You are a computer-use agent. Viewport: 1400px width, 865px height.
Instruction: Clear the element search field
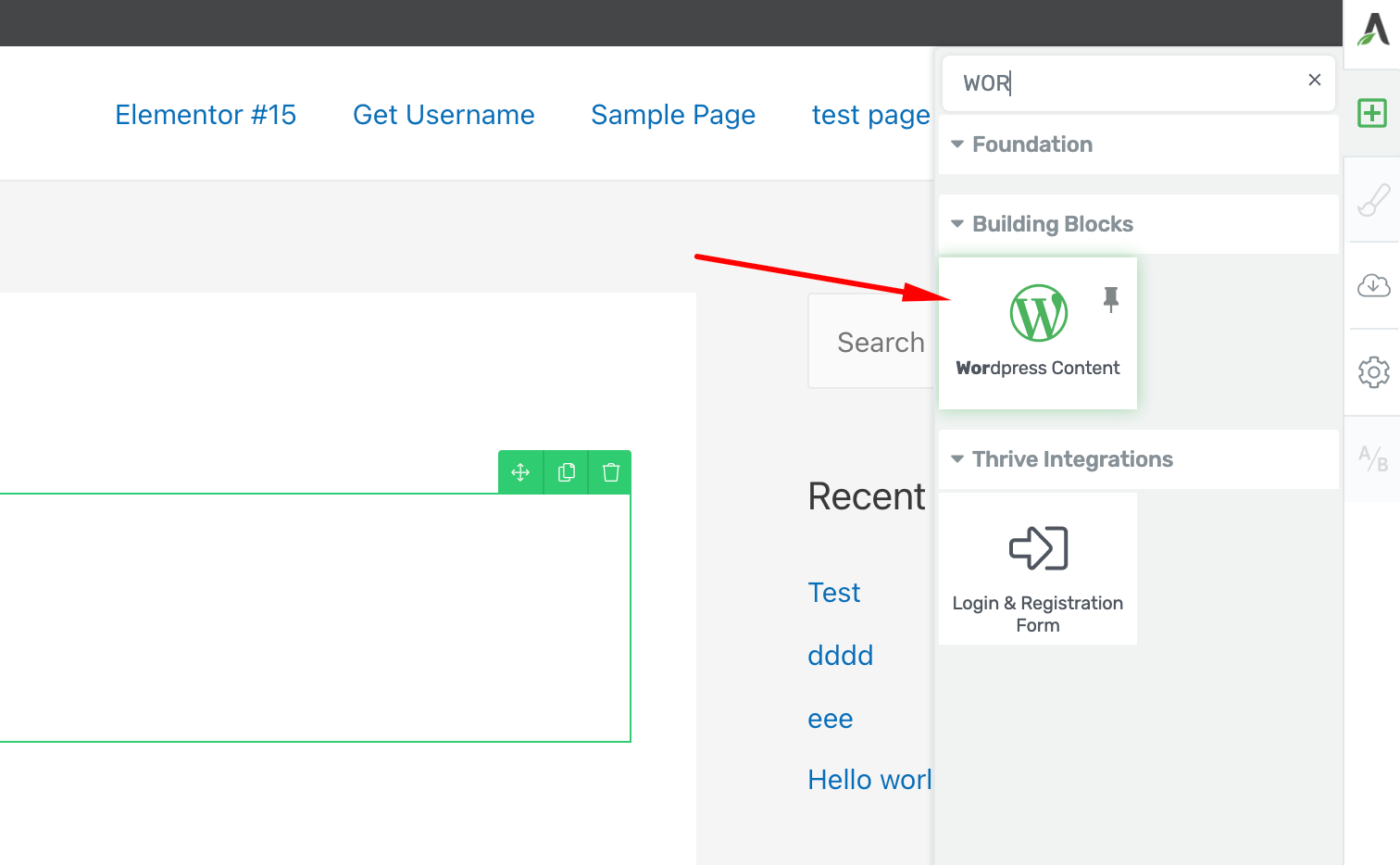point(1314,81)
